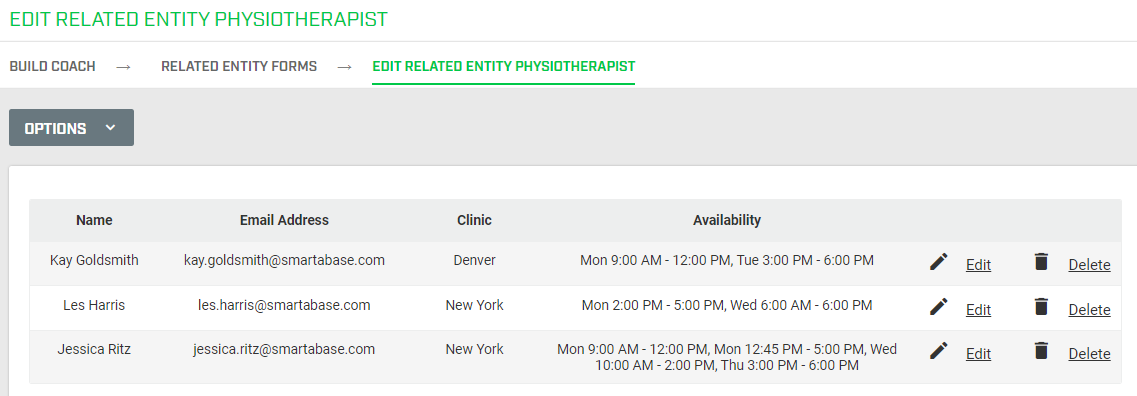Viewport: 1137px width, 396px height.
Task: Open Related Entity Forms breadcrumb
Action: [x=239, y=67]
